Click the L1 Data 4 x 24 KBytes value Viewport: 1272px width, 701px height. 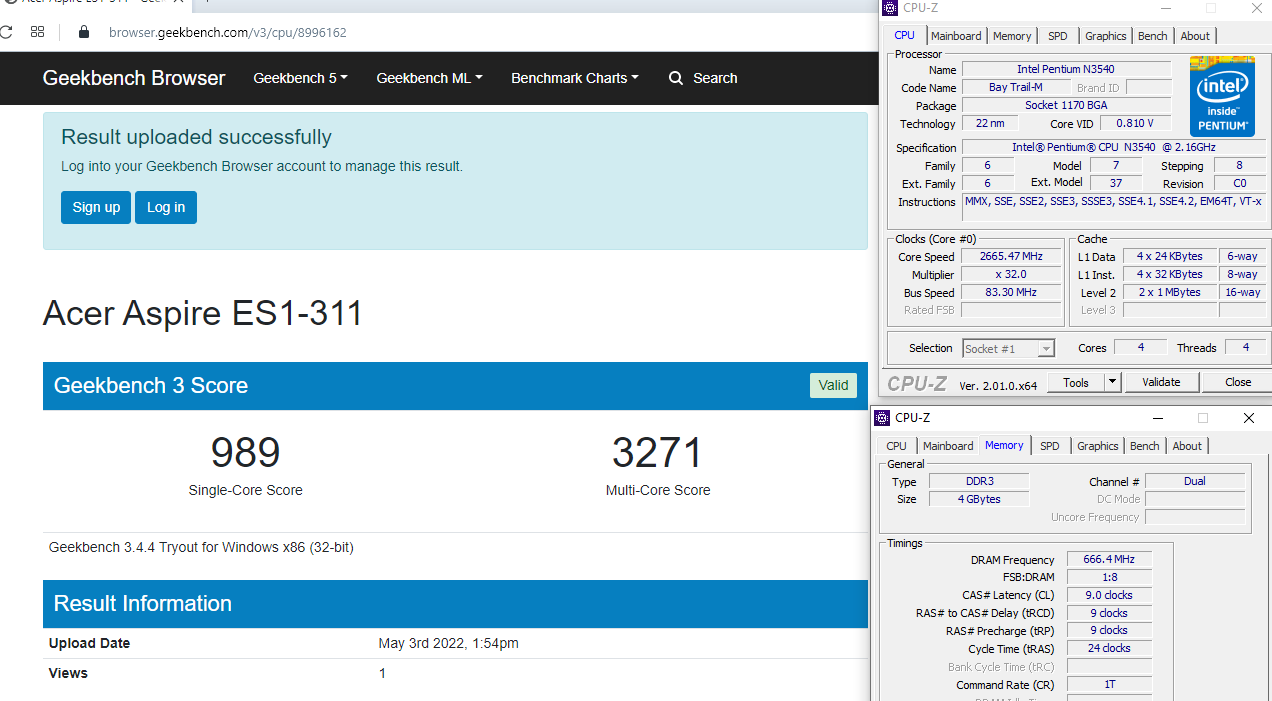point(1169,256)
